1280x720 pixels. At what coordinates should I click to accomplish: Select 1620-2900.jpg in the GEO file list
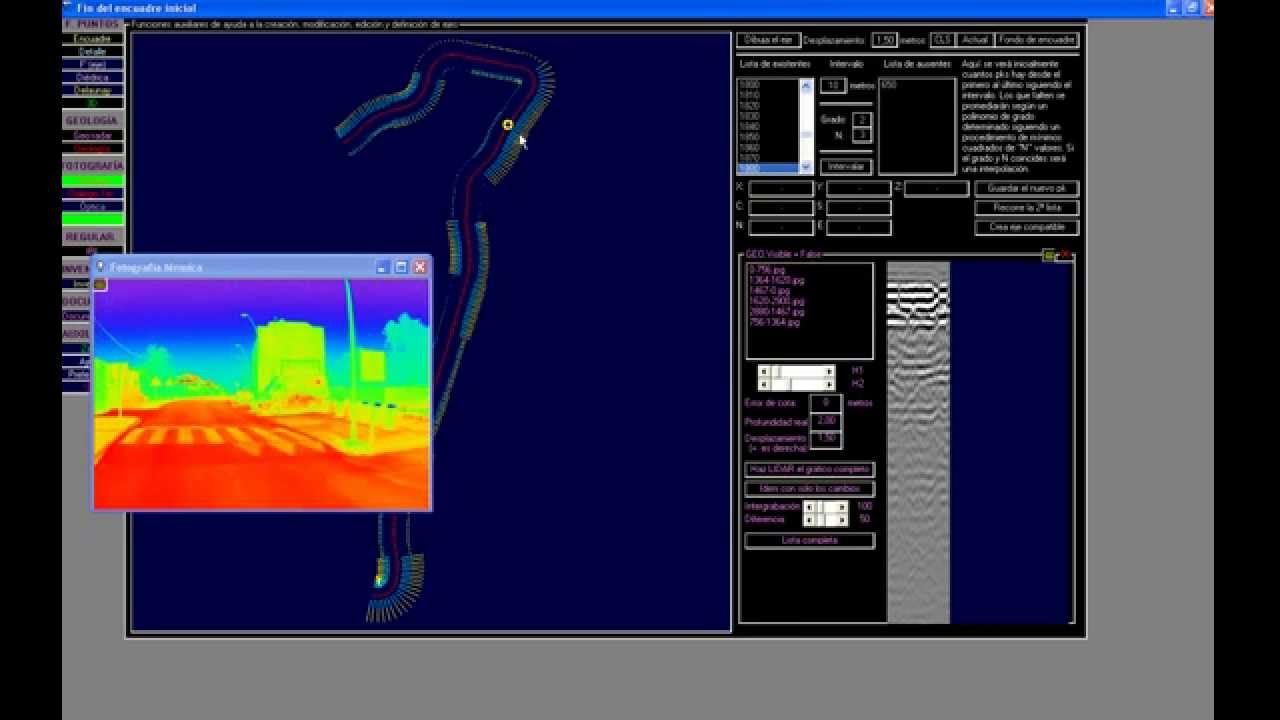(x=776, y=301)
